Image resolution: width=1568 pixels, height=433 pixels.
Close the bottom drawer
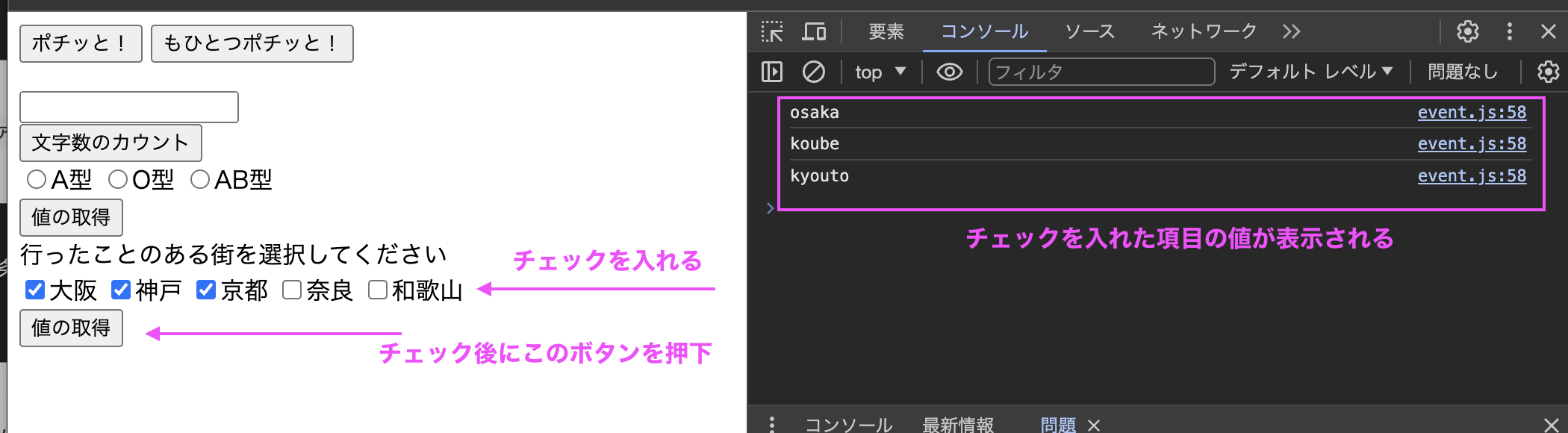(1550, 424)
